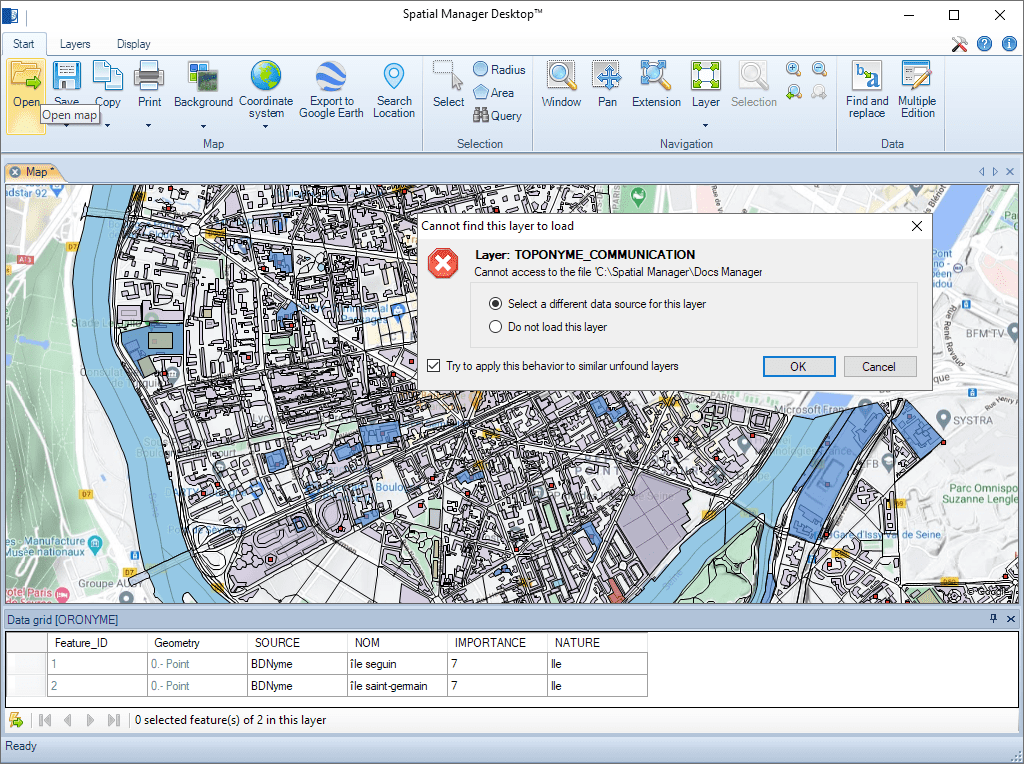Screen dimensions: 1024x764
Task: Expand the Coordinate system dropdown arrow
Action: point(266,126)
